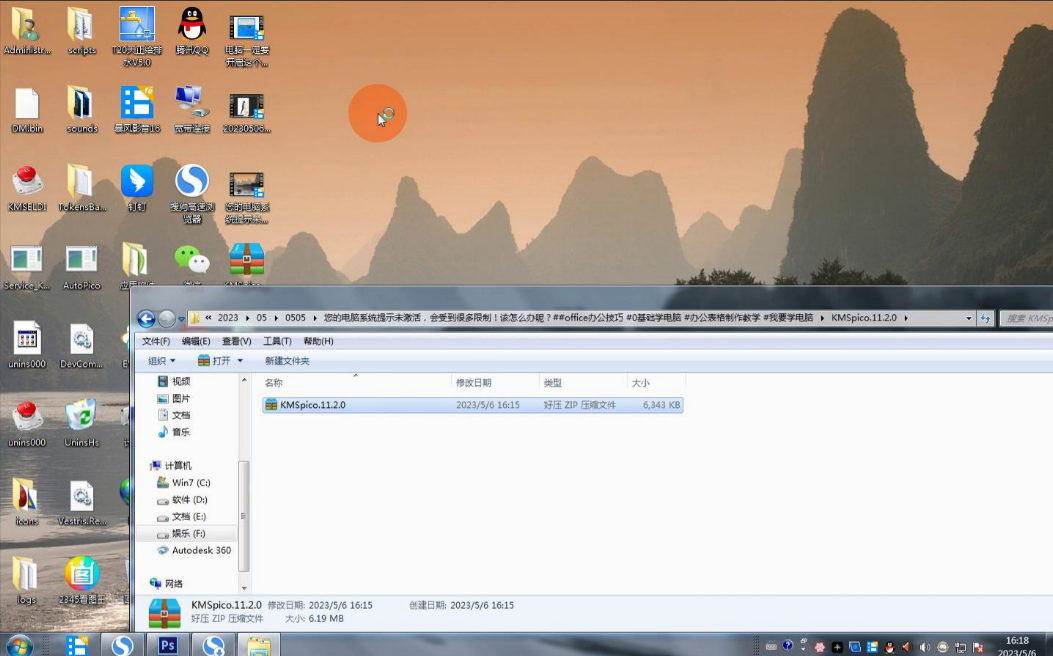
Task: Expand breadcrumb arrow after 2023
Action: click(247, 318)
